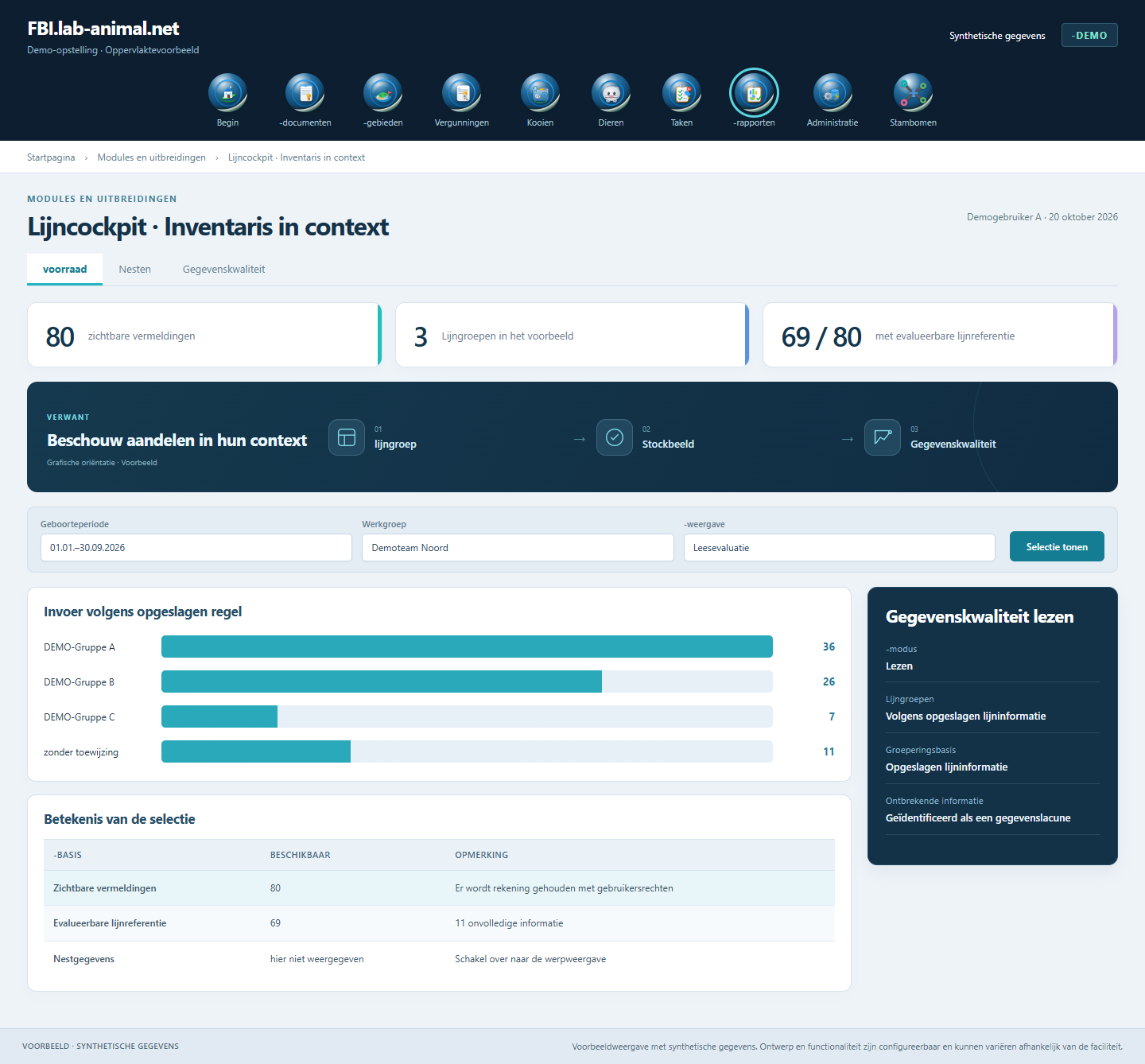
Task: Open the Stambomen navigation icon
Action: pyautogui.click(x=913, y=93)
